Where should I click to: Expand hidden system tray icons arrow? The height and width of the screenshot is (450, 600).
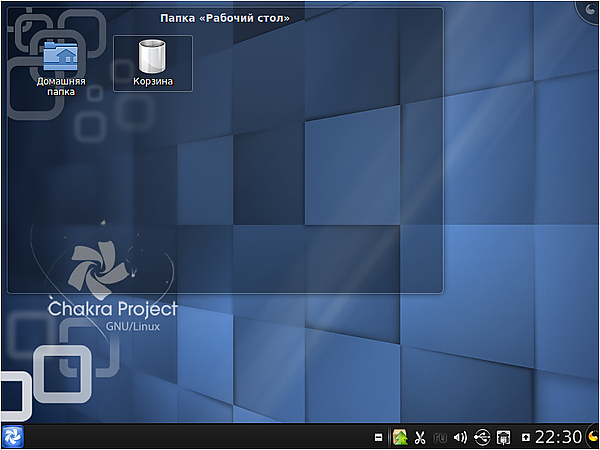point(526,437)
